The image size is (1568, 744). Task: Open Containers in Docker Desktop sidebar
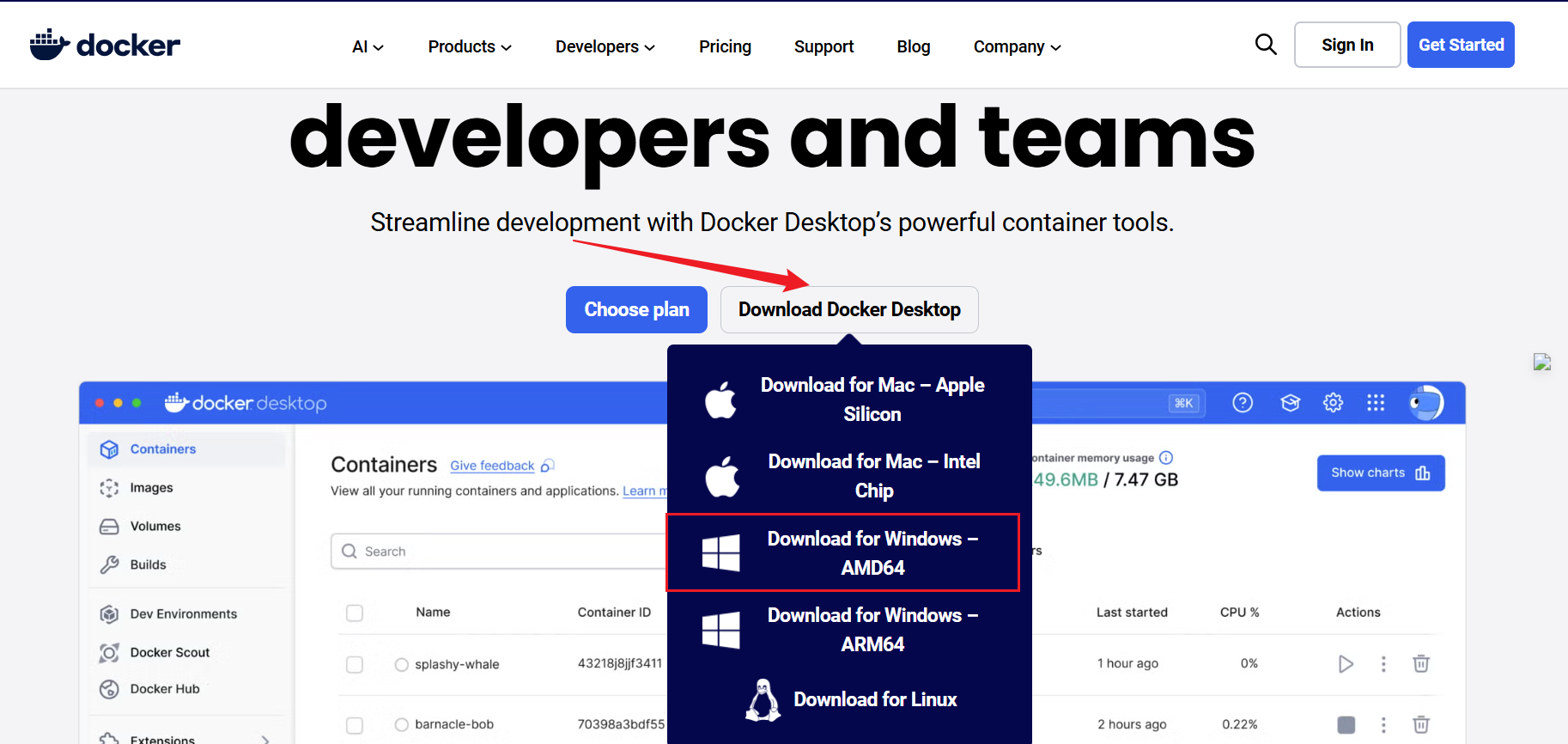186,449
